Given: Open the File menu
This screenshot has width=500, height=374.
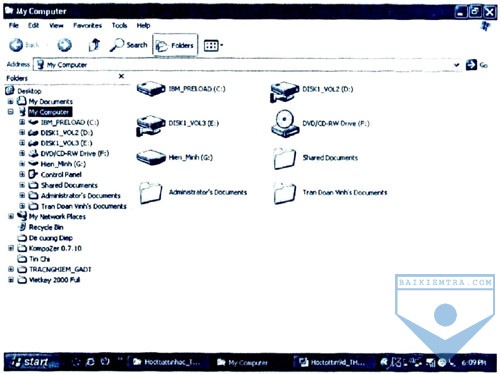Looking at the screenshot, I should [14, 25].
